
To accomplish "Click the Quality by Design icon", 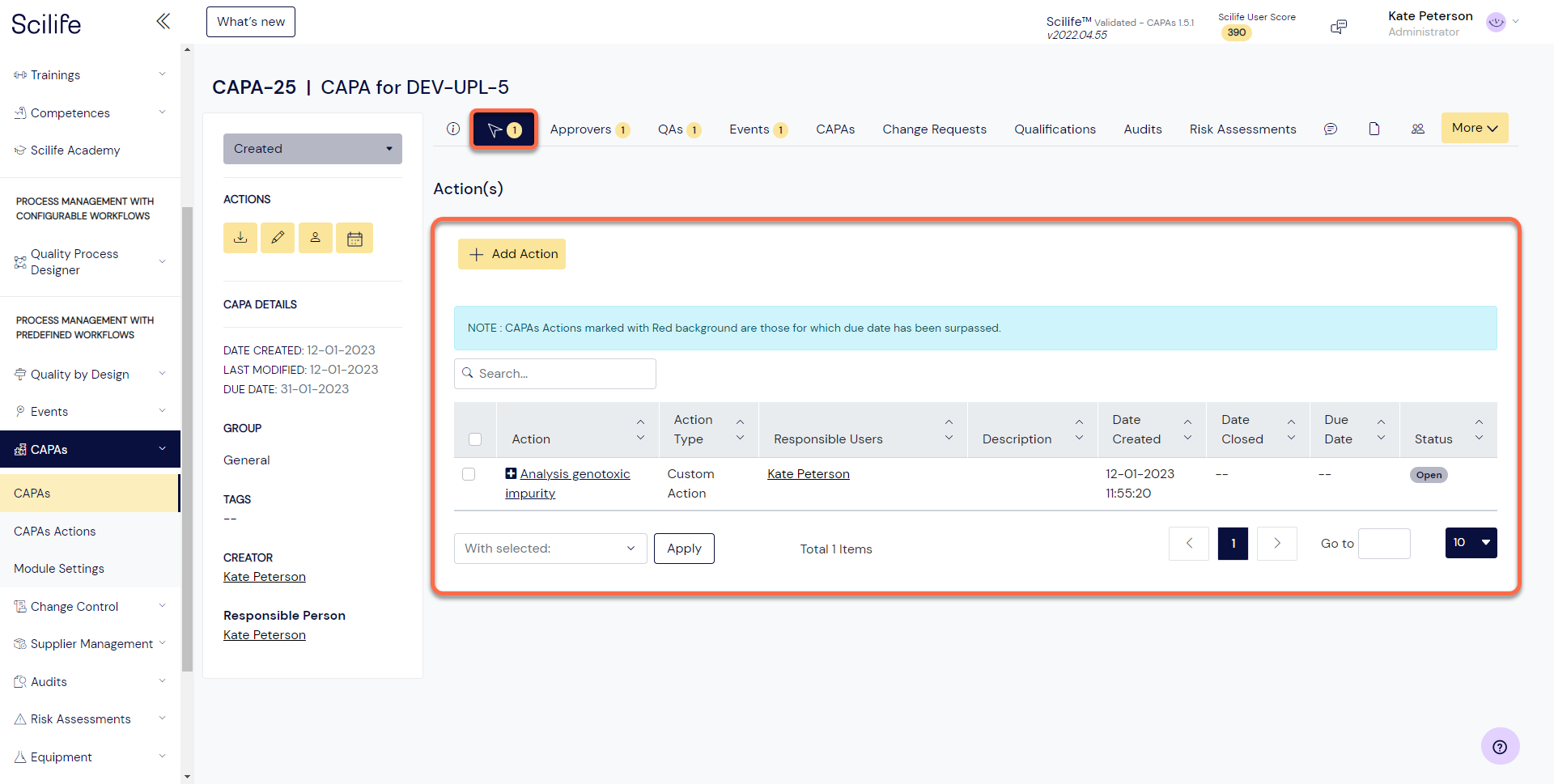I will [20, 374].
